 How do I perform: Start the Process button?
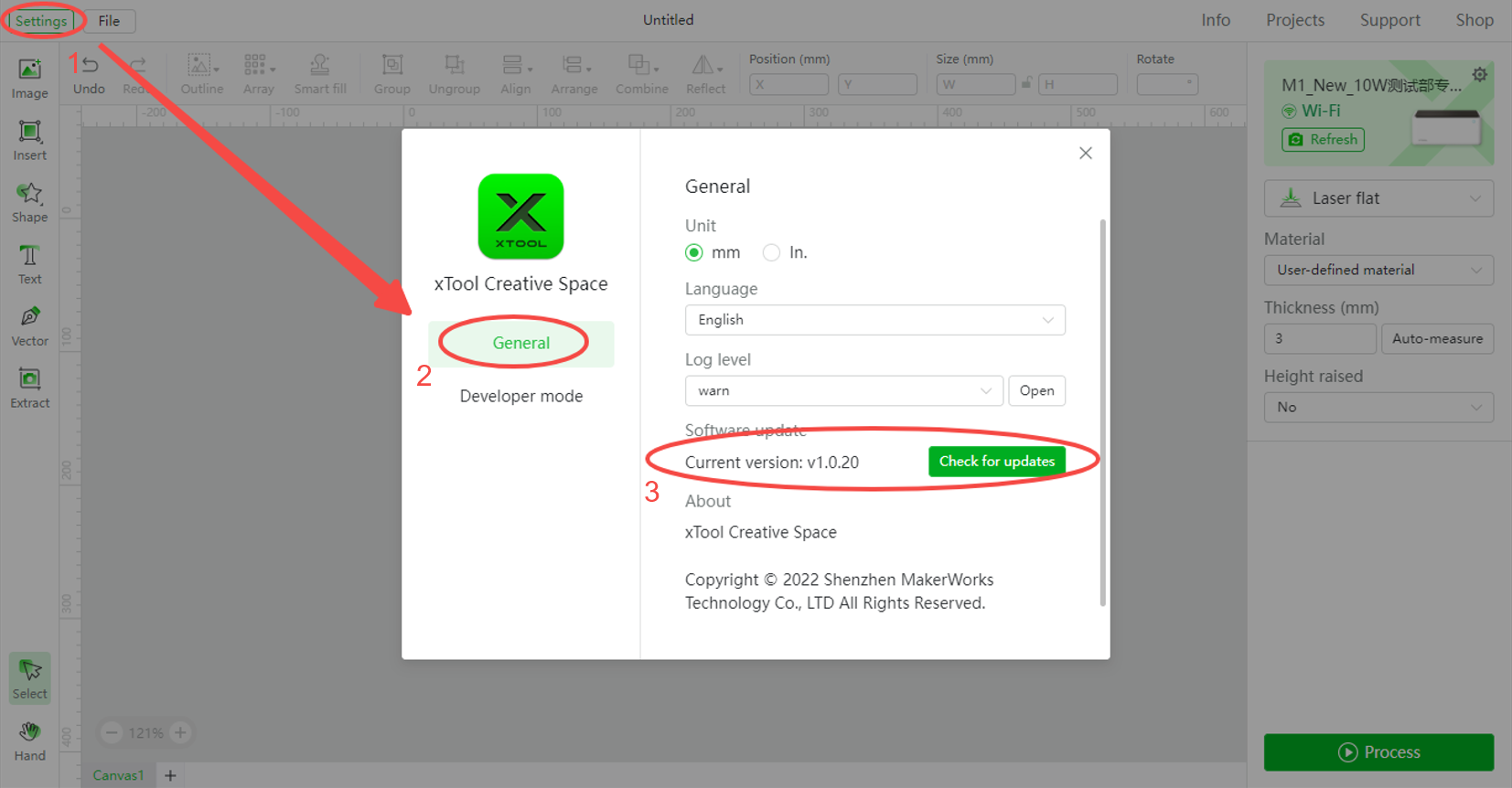(x=1378, y=752)
